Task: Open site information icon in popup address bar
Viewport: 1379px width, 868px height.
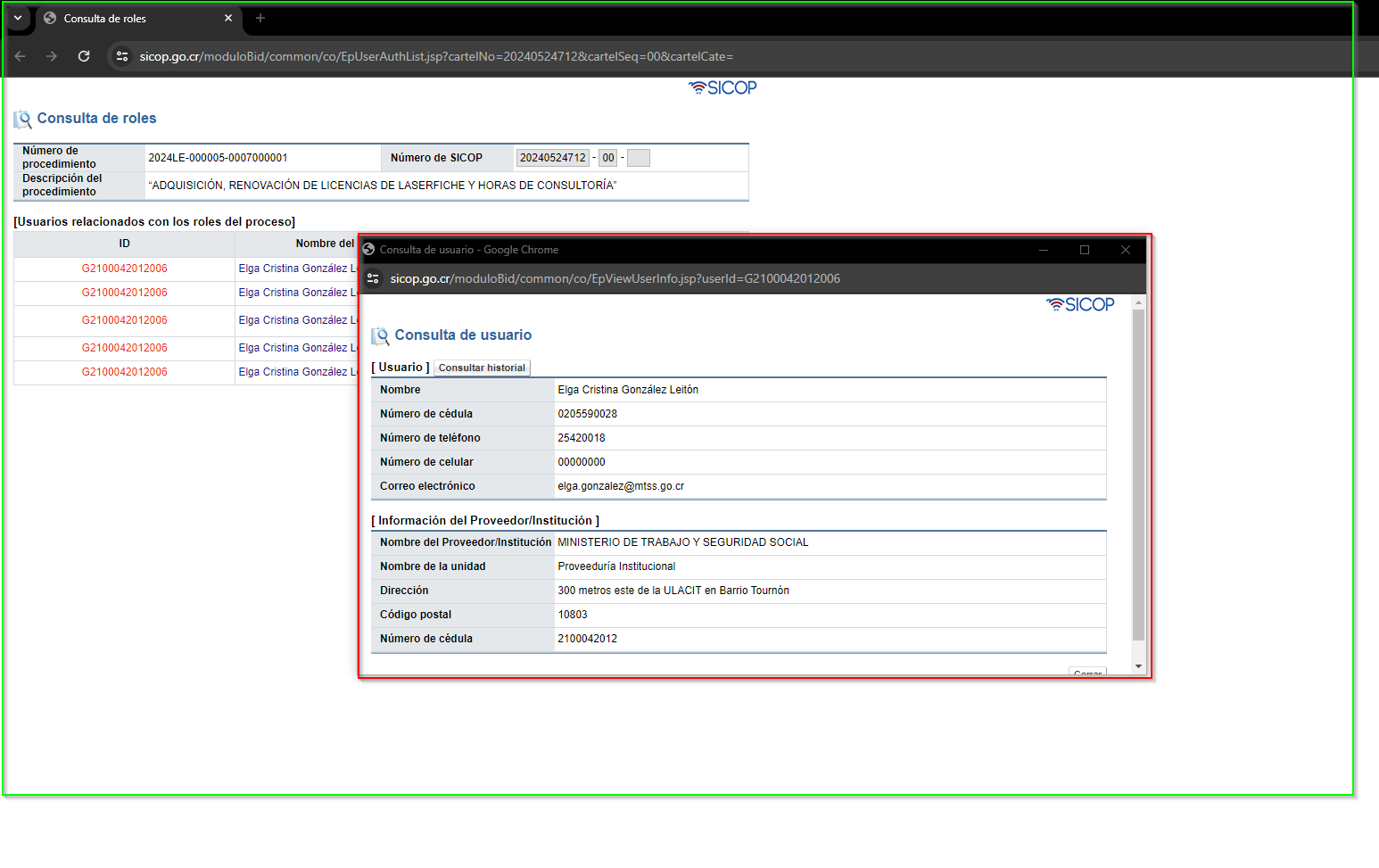Action: pyautogui.click(x=373, y=278)
